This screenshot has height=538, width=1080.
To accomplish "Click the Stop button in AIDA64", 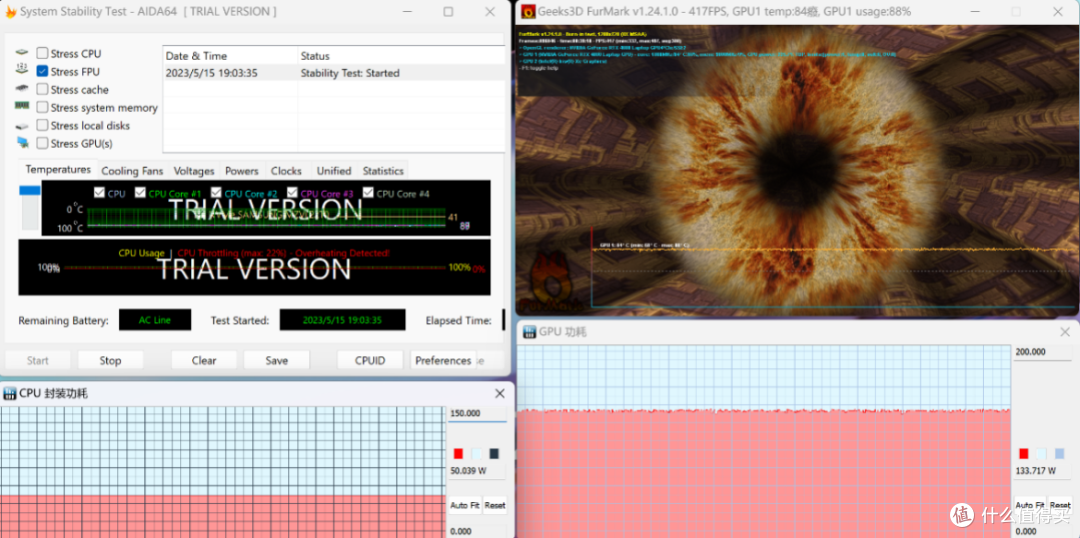I will [110, 360].
